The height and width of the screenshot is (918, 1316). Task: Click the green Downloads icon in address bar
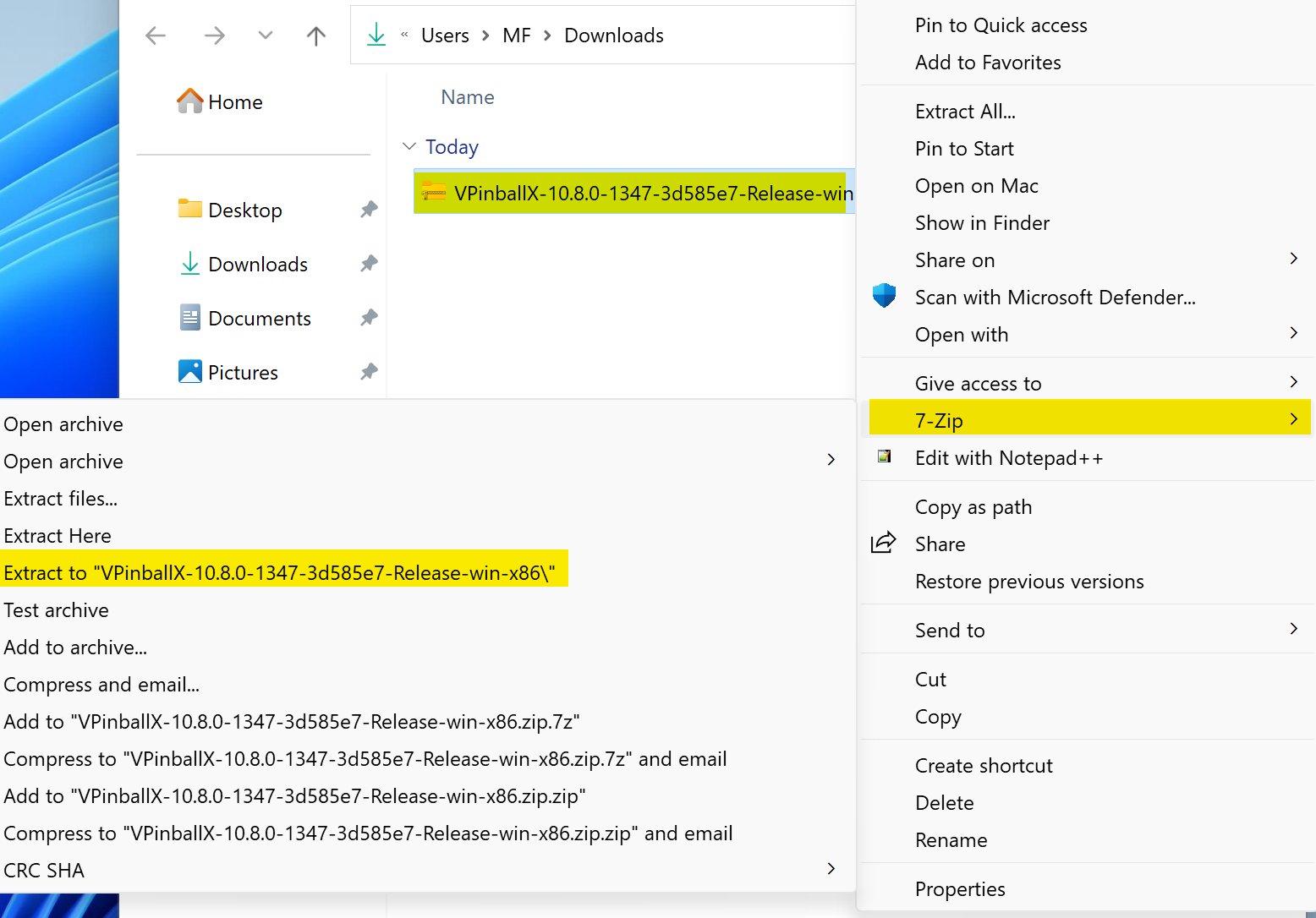pos(375,35)
